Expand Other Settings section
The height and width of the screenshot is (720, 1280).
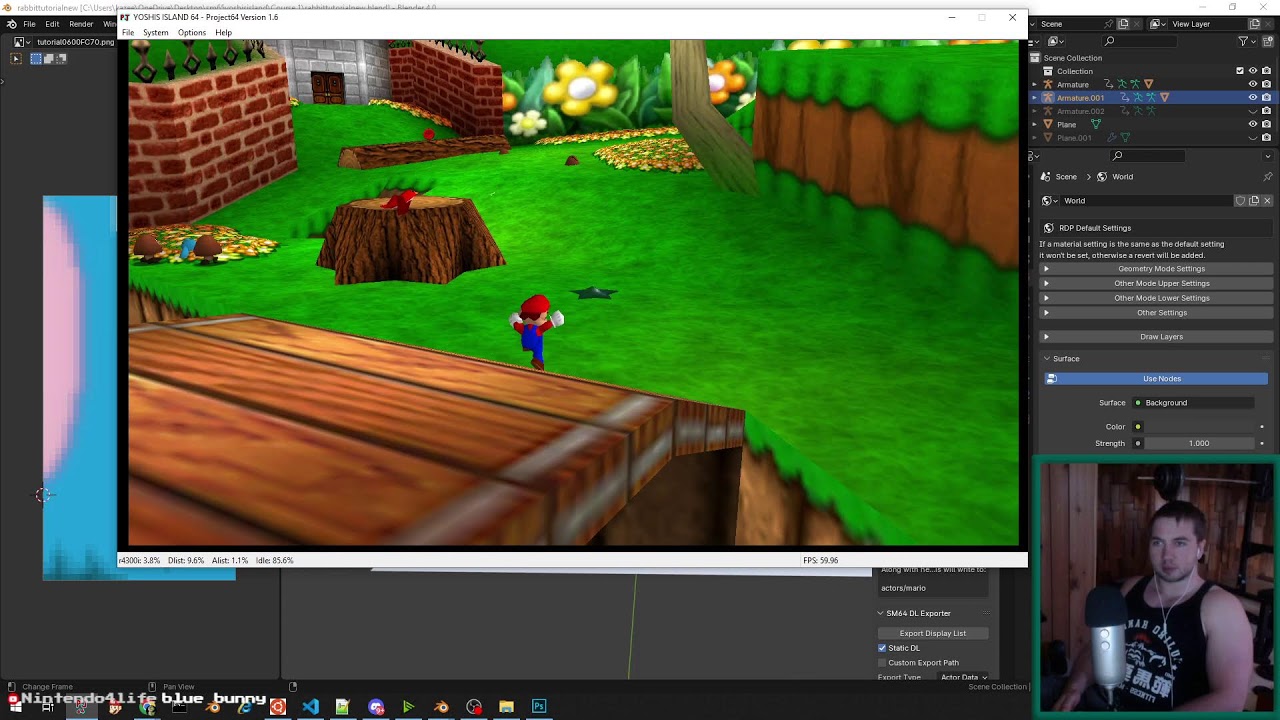pyautogui.click(x=1154, y=313)
